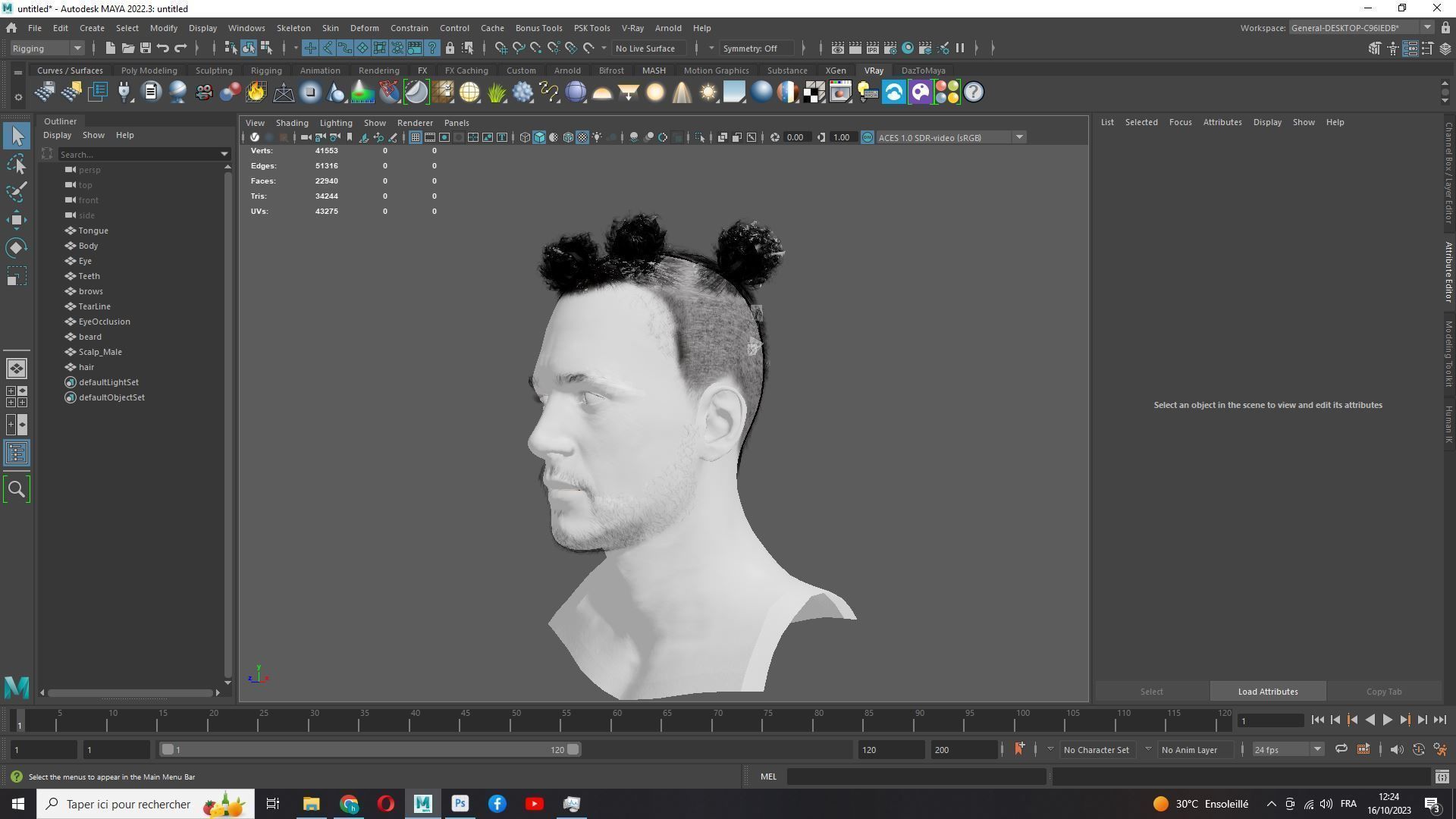This screenshot has width=1456, height=819.
Task: Choose the Paint selection tool
Action: [x=17, y=192]
